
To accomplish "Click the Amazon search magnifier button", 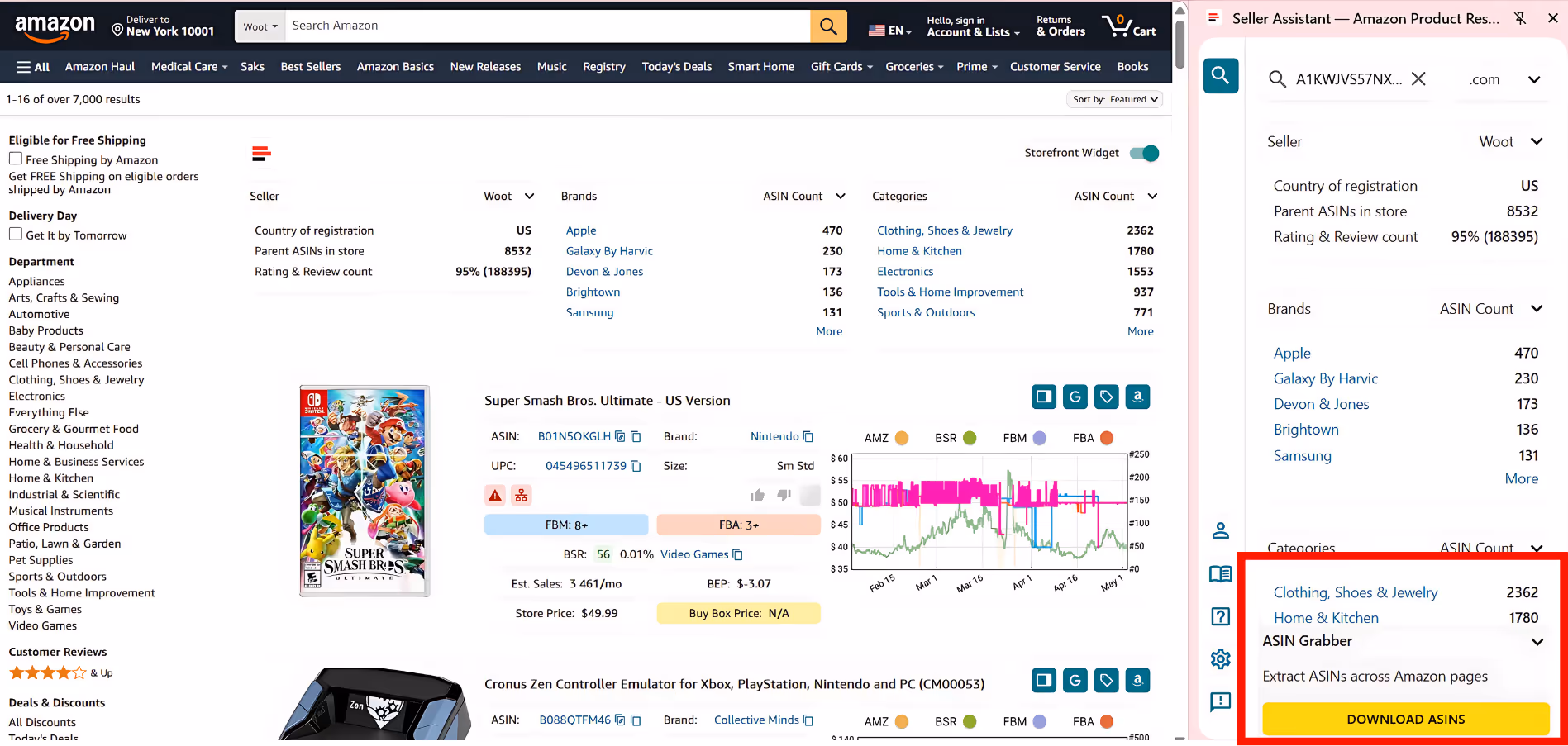I will click(828, 26).
